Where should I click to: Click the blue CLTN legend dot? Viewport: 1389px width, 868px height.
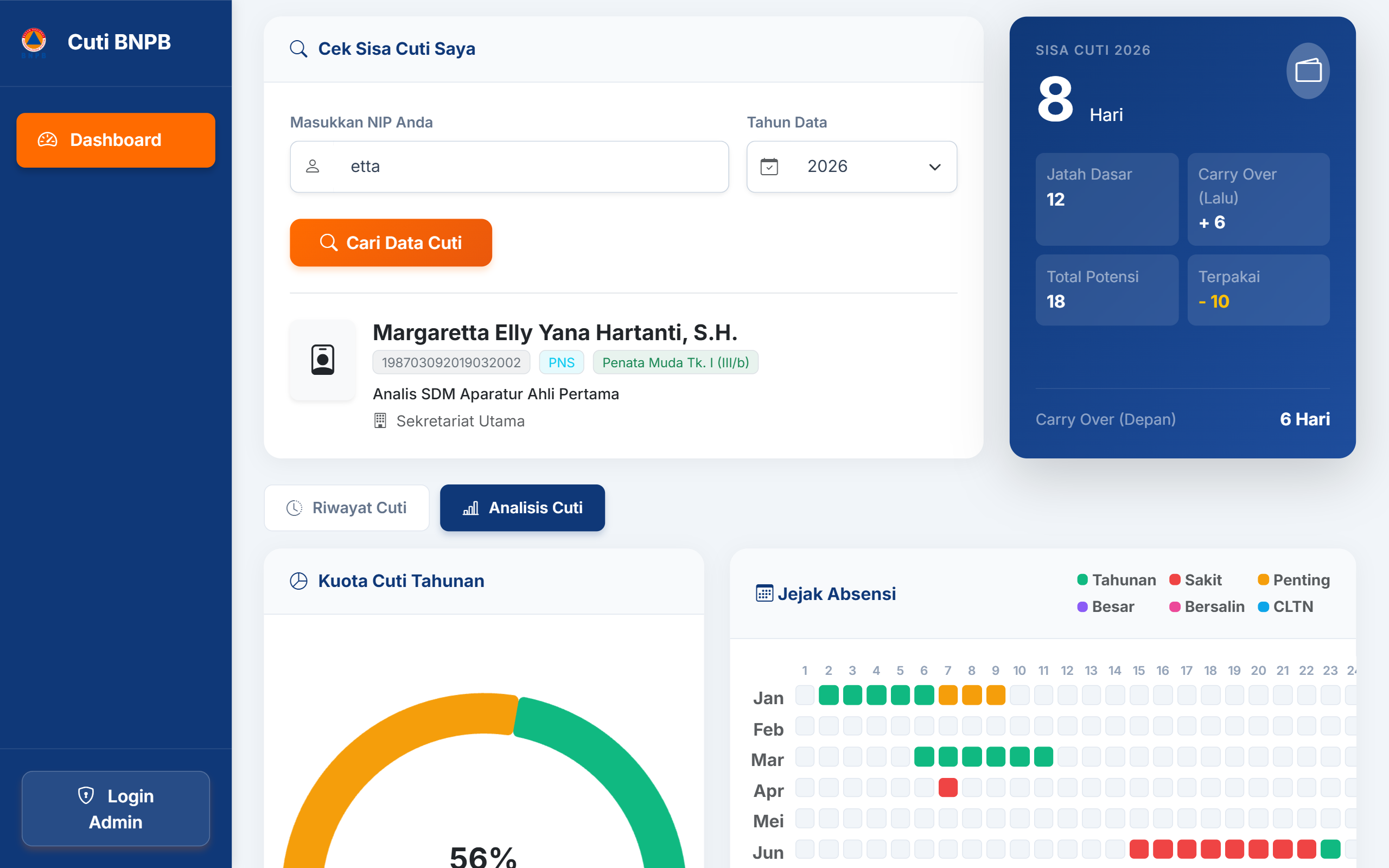(1263, 607)
